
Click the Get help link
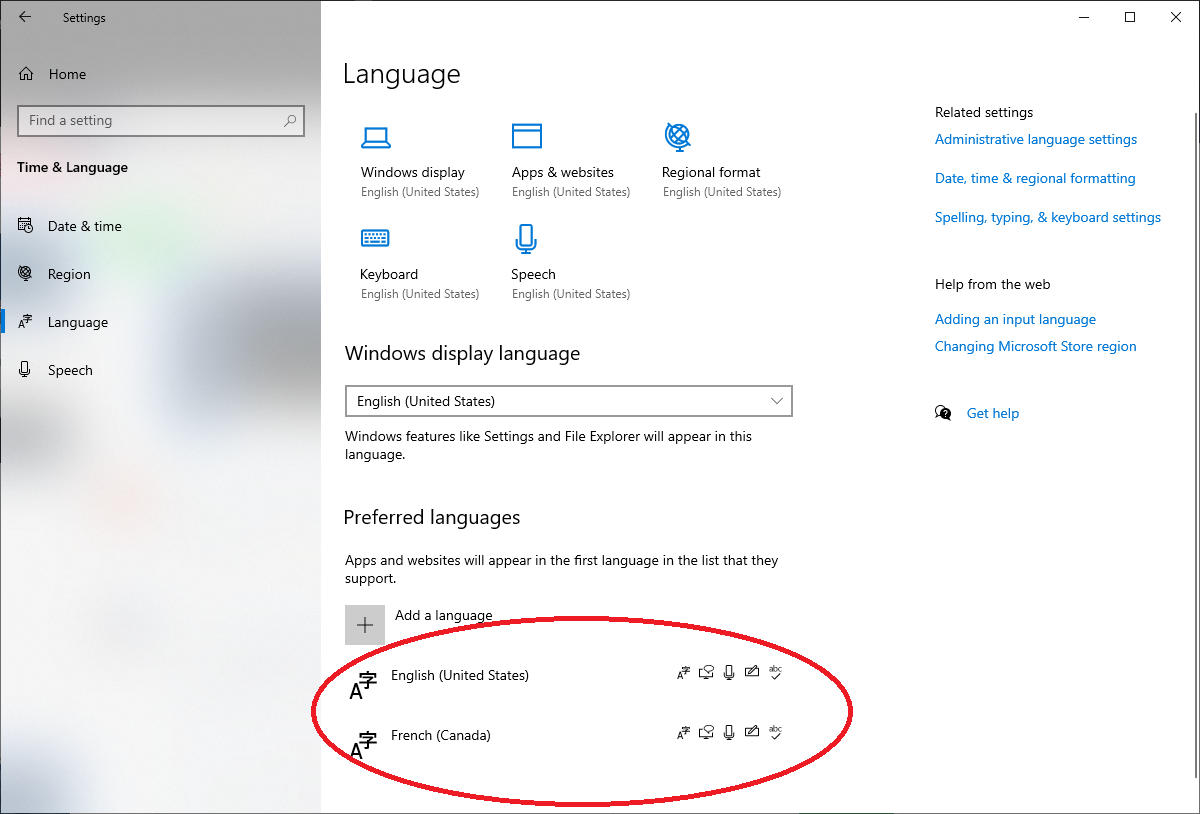tap(993, 413)
